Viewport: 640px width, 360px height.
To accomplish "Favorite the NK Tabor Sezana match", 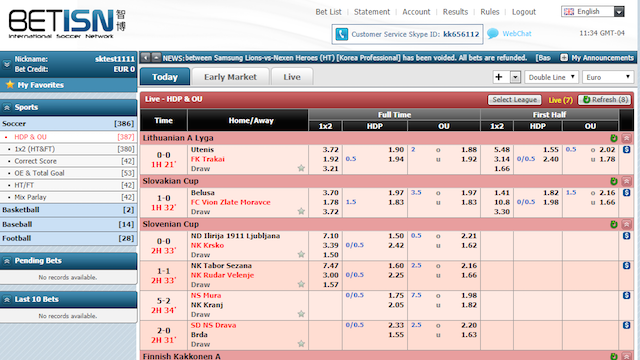I will 301,284.
